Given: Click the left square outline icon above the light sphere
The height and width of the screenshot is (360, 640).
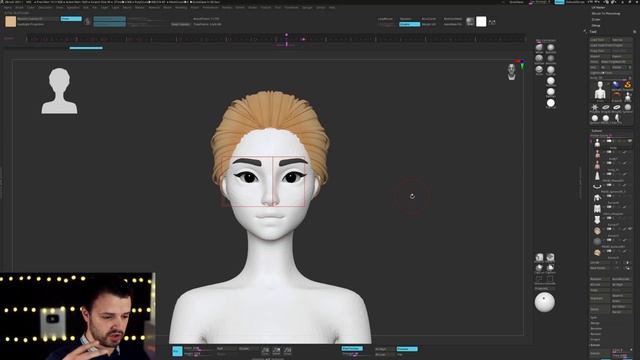Looking at the screenshot, I should click(539, 279).
